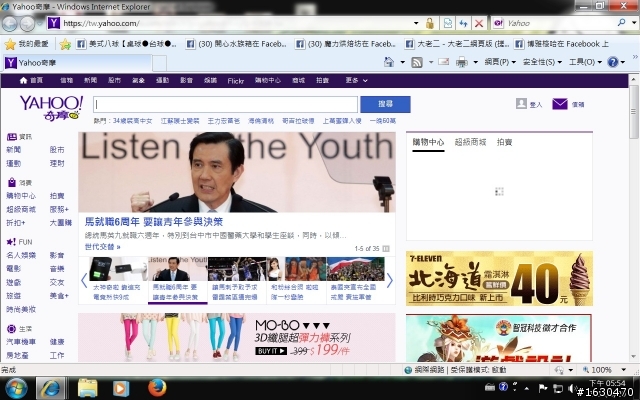Expand the print button dropdown arrow
The width and height of the screenshot is (640, 400).
(476, 62)
